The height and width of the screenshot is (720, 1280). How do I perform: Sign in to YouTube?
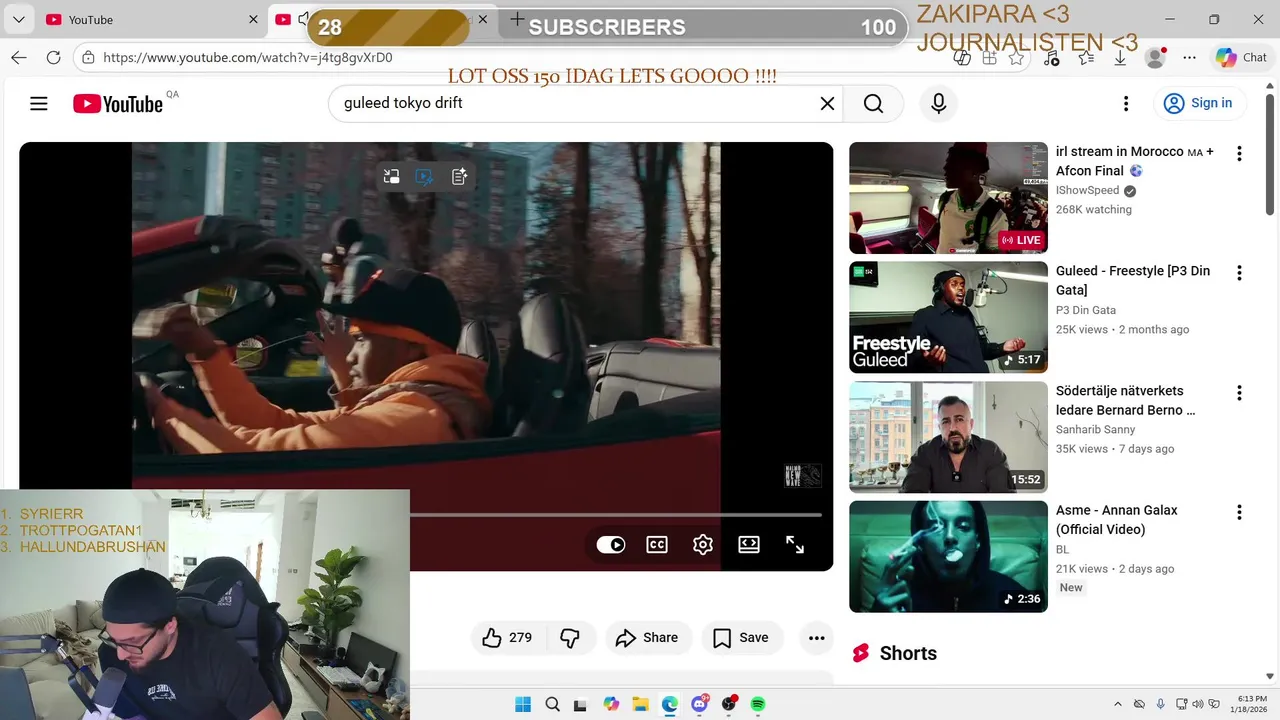1198,103
